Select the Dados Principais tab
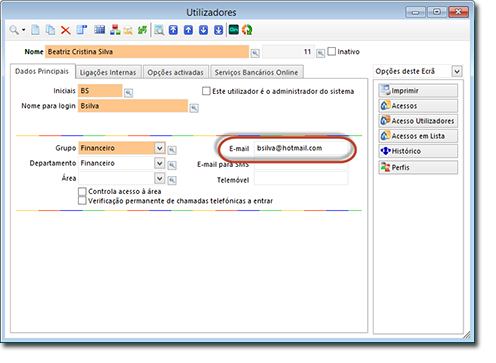Image resolution: width=496 pixels, height=363 pixels. 42,71
